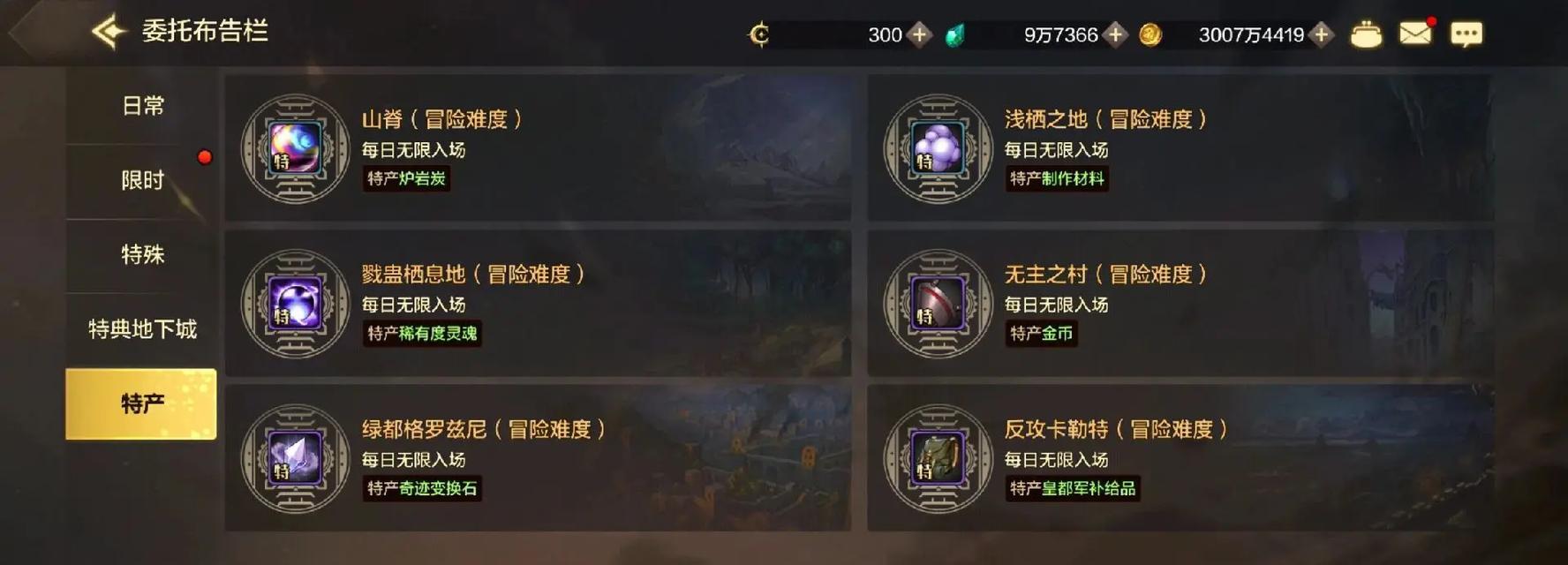
Task: Tap the 反攻卡勒特 supply pack icon
Action: (939, 459)
